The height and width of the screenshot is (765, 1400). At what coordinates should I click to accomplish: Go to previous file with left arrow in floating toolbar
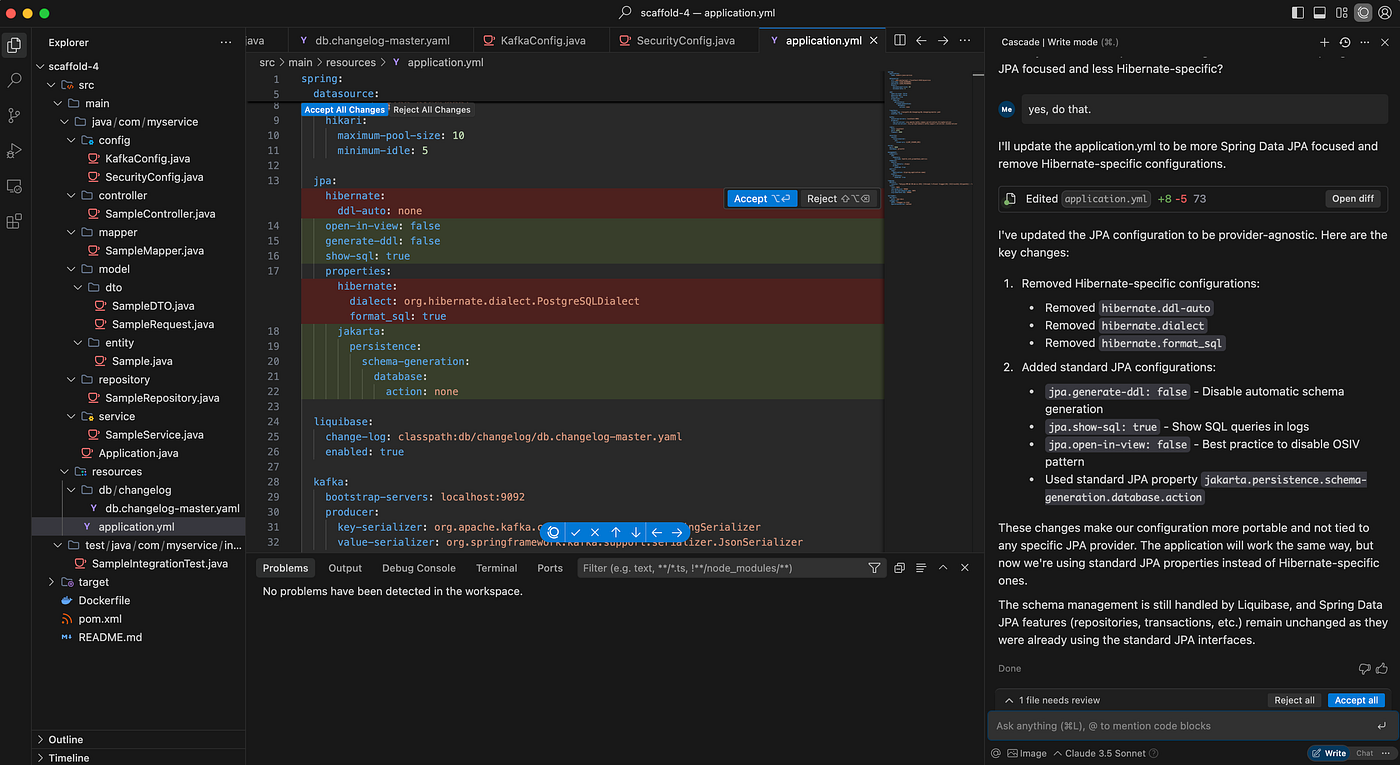657,533
